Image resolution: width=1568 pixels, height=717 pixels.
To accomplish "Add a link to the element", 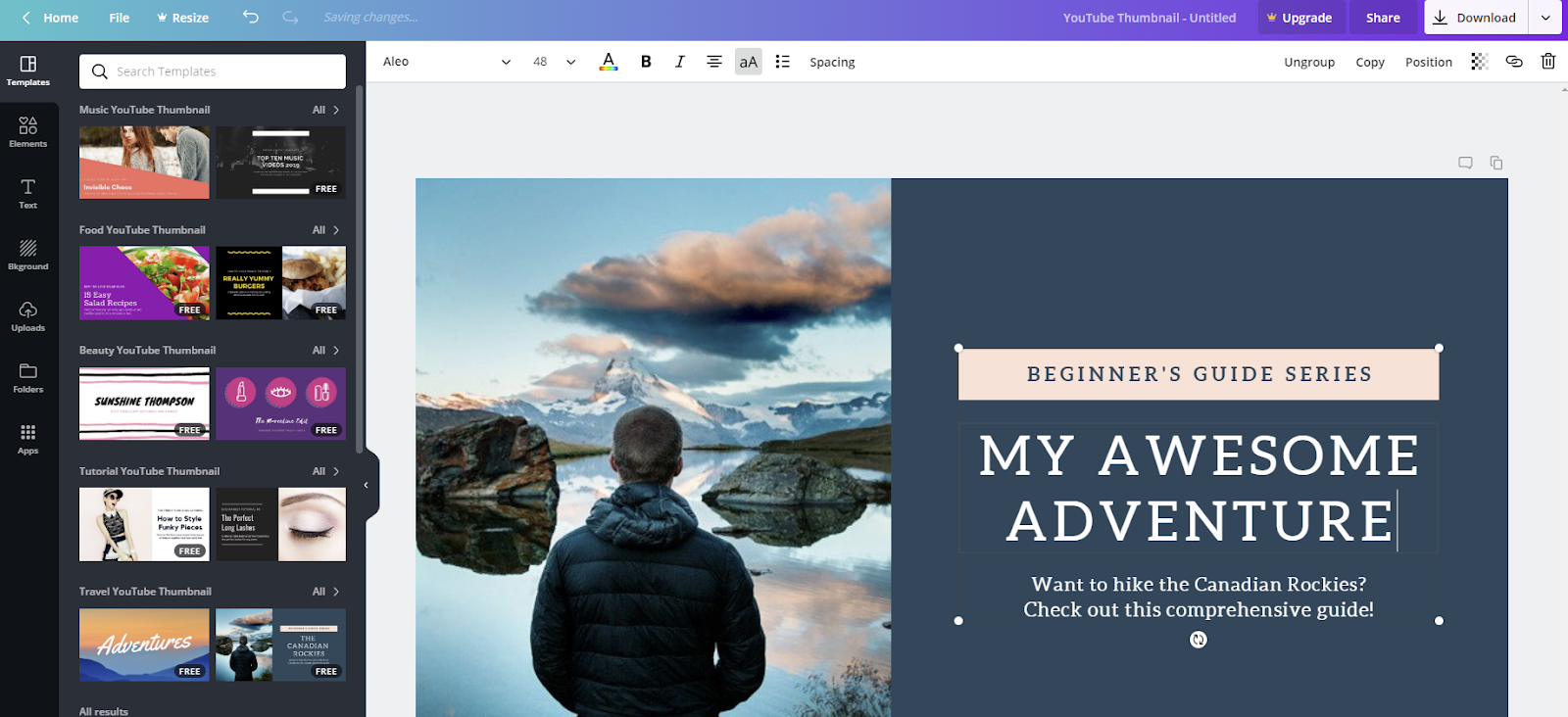I will [x=1514, y=62].
